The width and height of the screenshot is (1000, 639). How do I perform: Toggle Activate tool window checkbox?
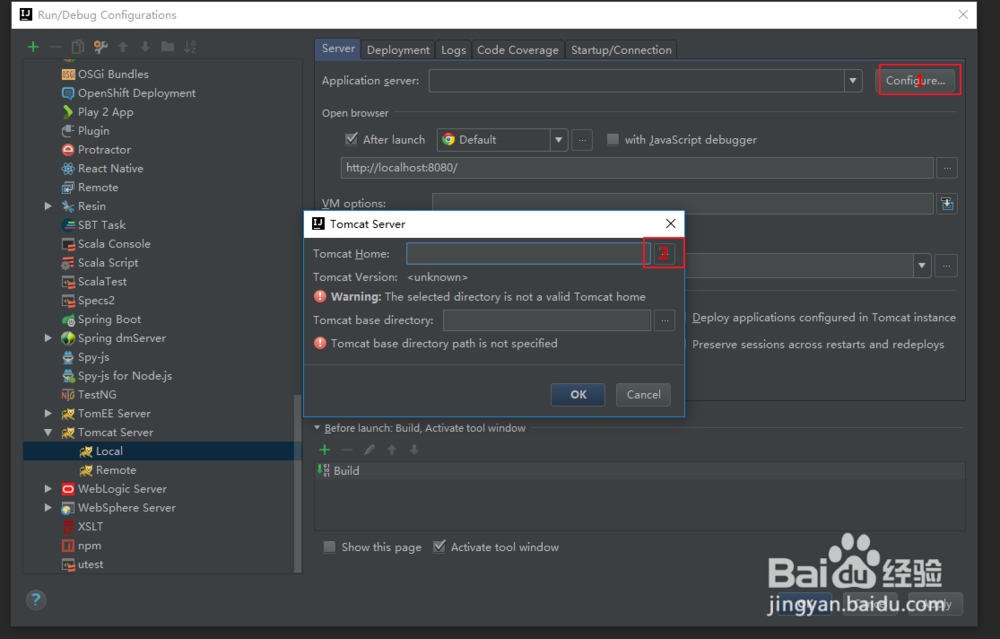tap(439, 547)
